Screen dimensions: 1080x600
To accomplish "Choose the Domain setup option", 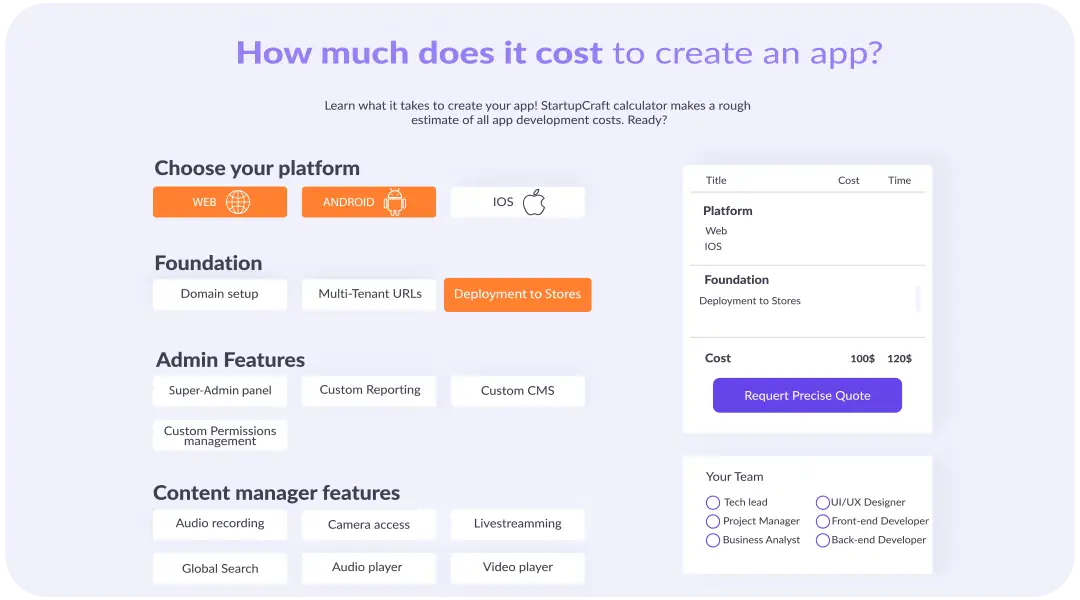I will coord(220,295).
